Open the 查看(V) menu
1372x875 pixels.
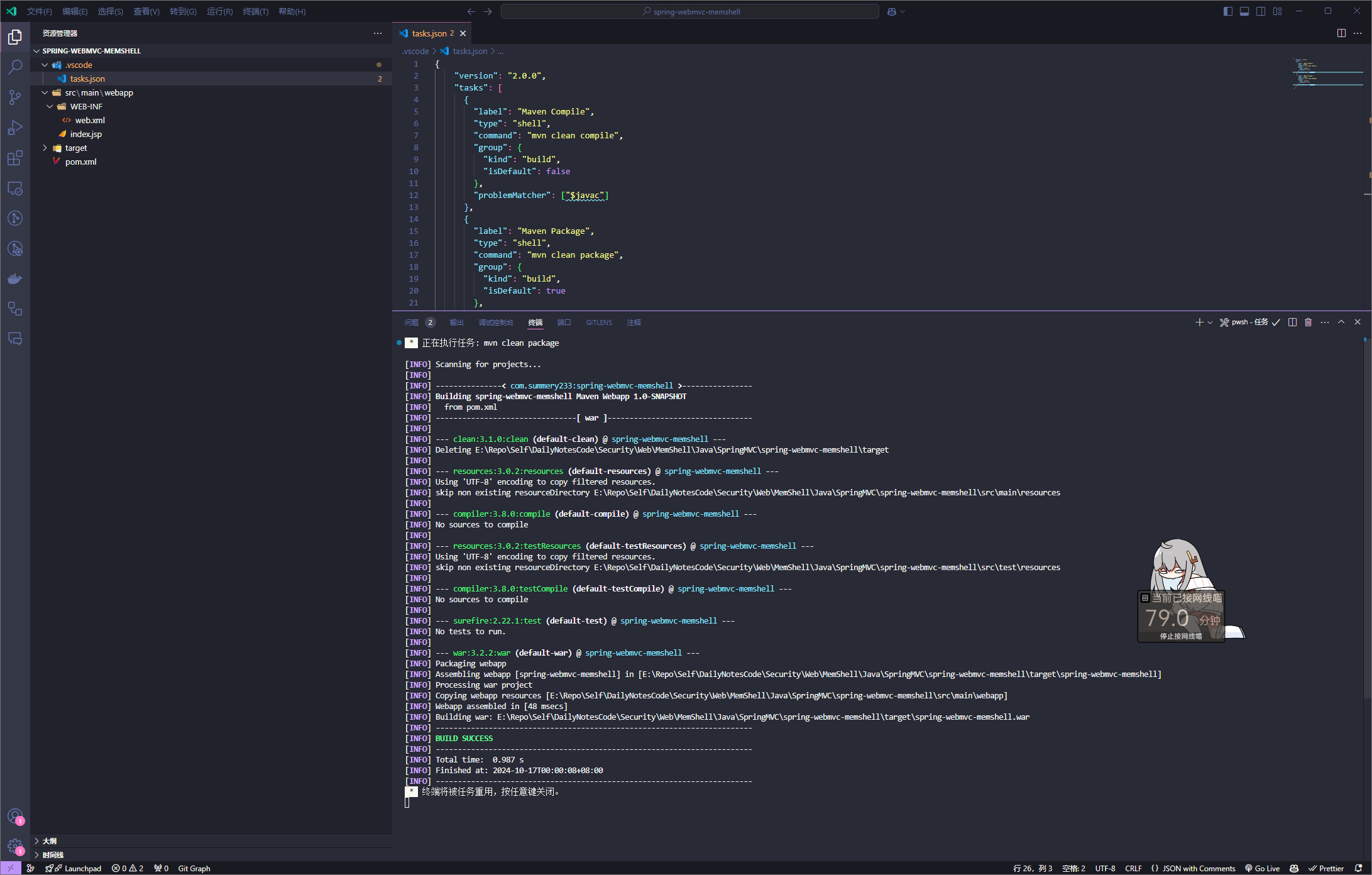tap(146, 11)
